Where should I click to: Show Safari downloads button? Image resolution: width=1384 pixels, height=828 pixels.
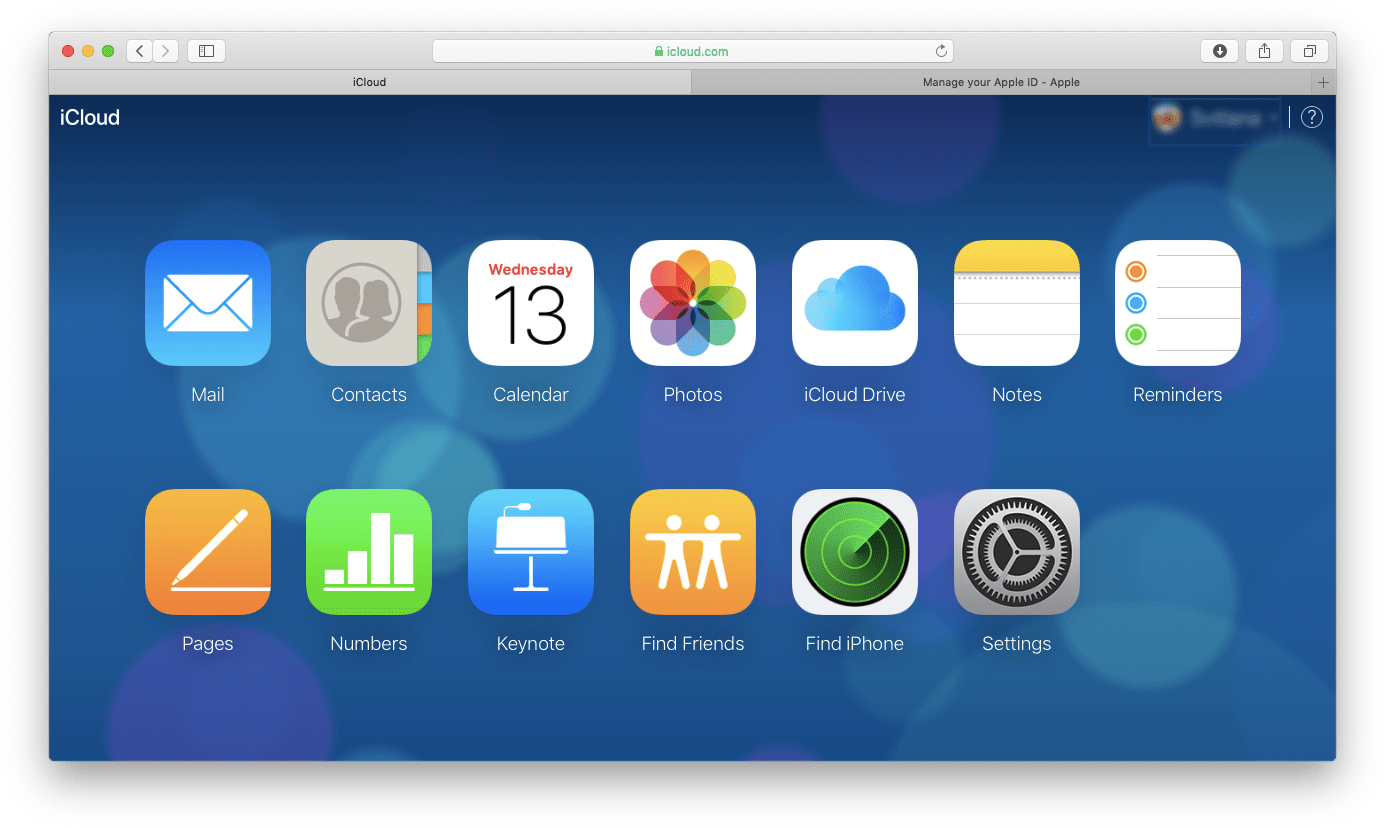[1220, 51]
